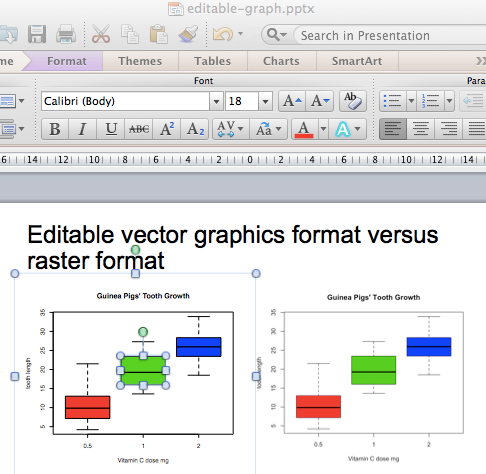Click the left chart Vitamin C dose mg label
This screenshot has width=486, height=474.
[143, 460]
